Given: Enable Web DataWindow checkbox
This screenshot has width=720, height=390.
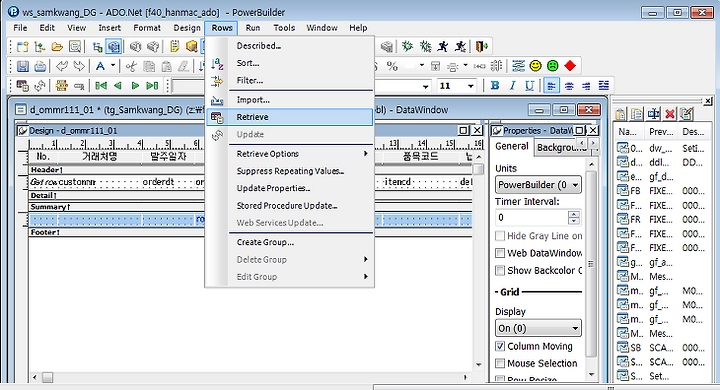Looking at the screenshot, I should 500,253.
